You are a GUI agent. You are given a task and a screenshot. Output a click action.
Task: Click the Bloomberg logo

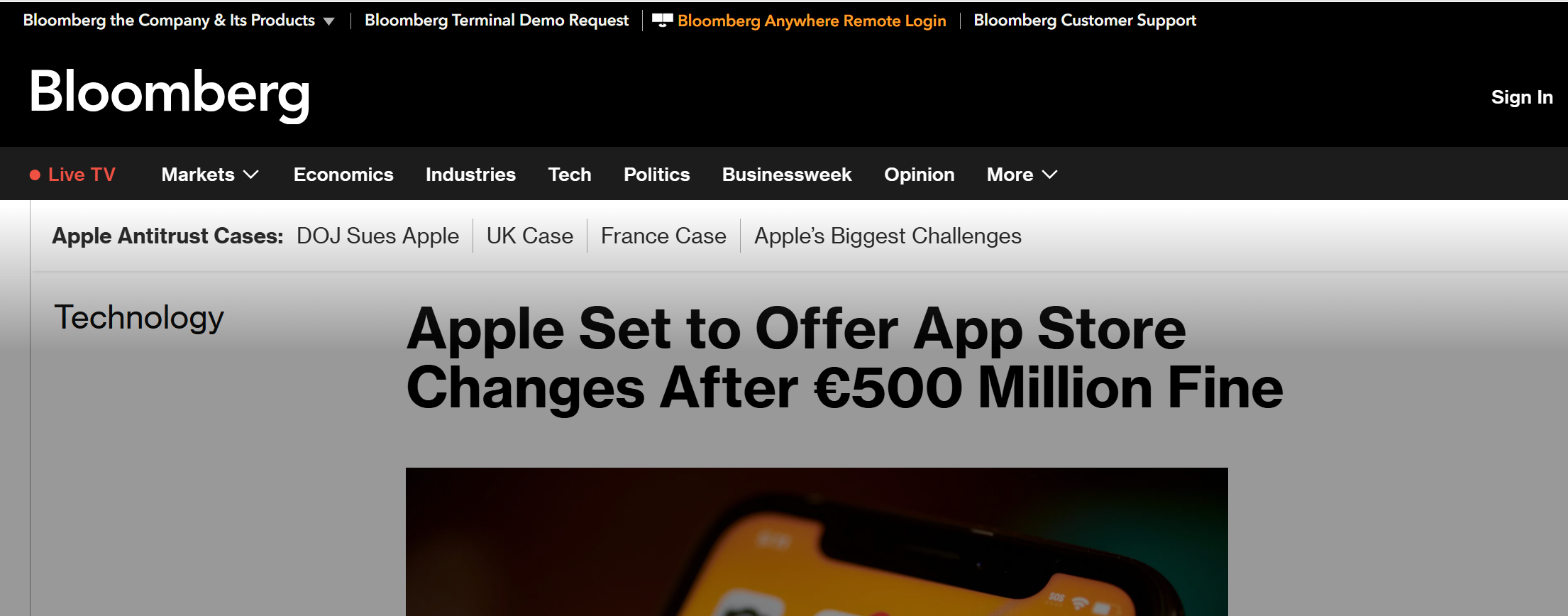coord(170,93)
